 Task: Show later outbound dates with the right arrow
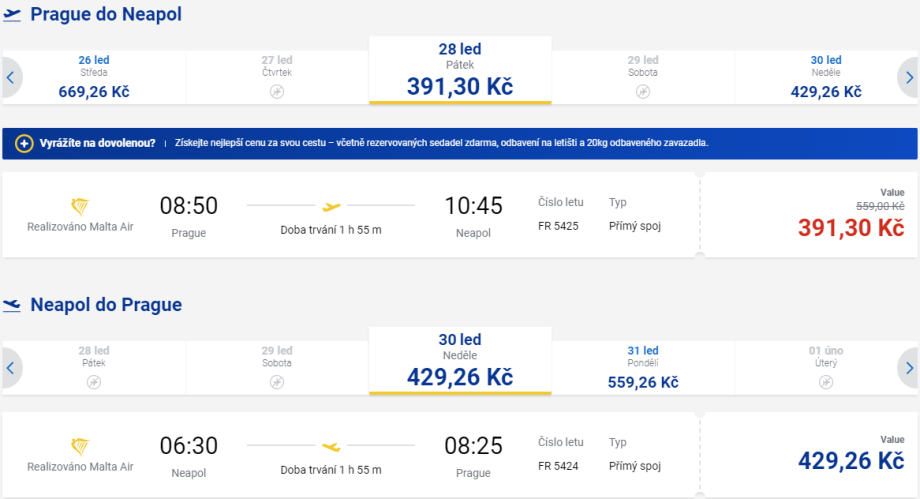909,76
